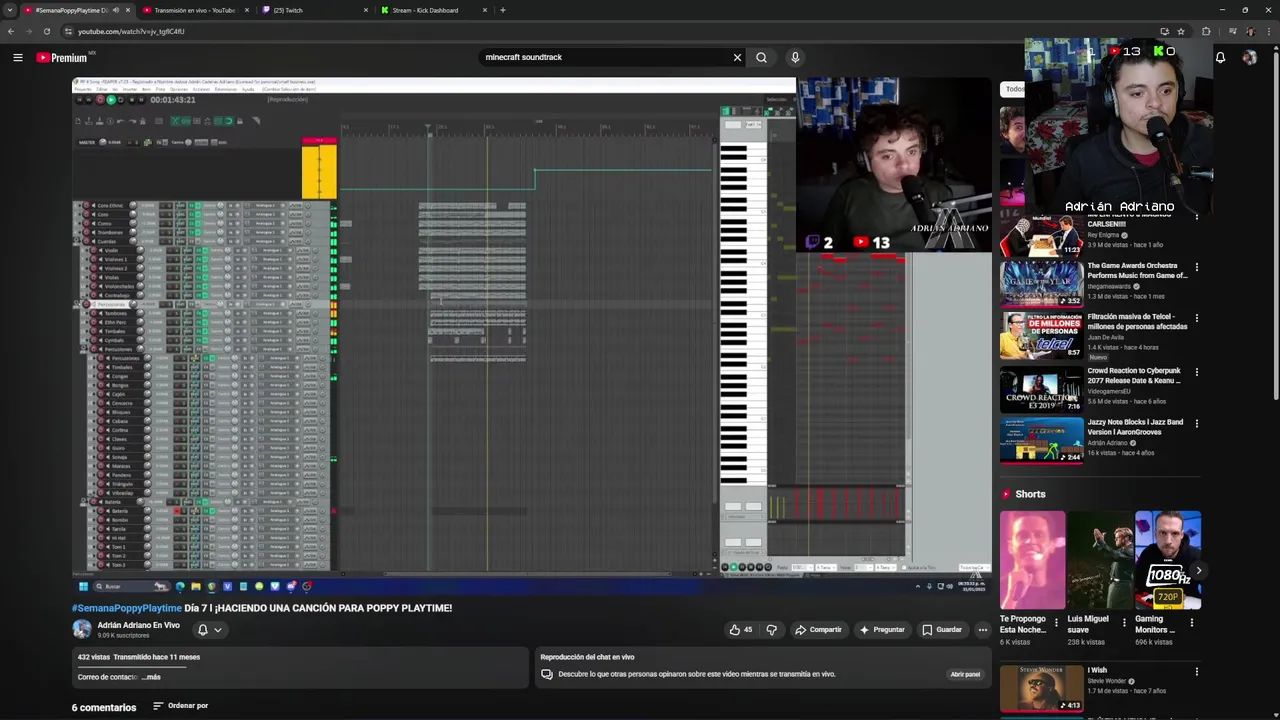Open options for the I Wish video

[1197, 671]
